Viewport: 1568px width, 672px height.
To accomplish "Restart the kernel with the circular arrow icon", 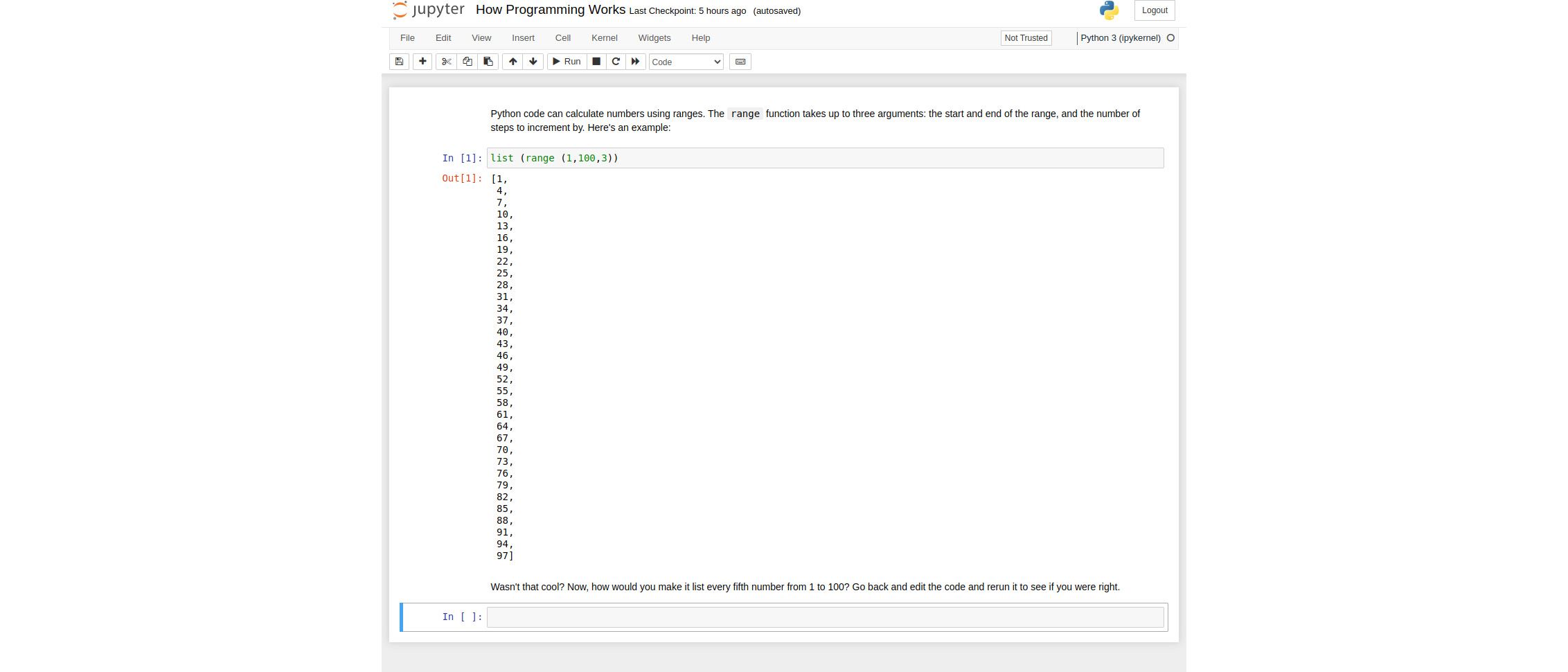I will 616,62.
